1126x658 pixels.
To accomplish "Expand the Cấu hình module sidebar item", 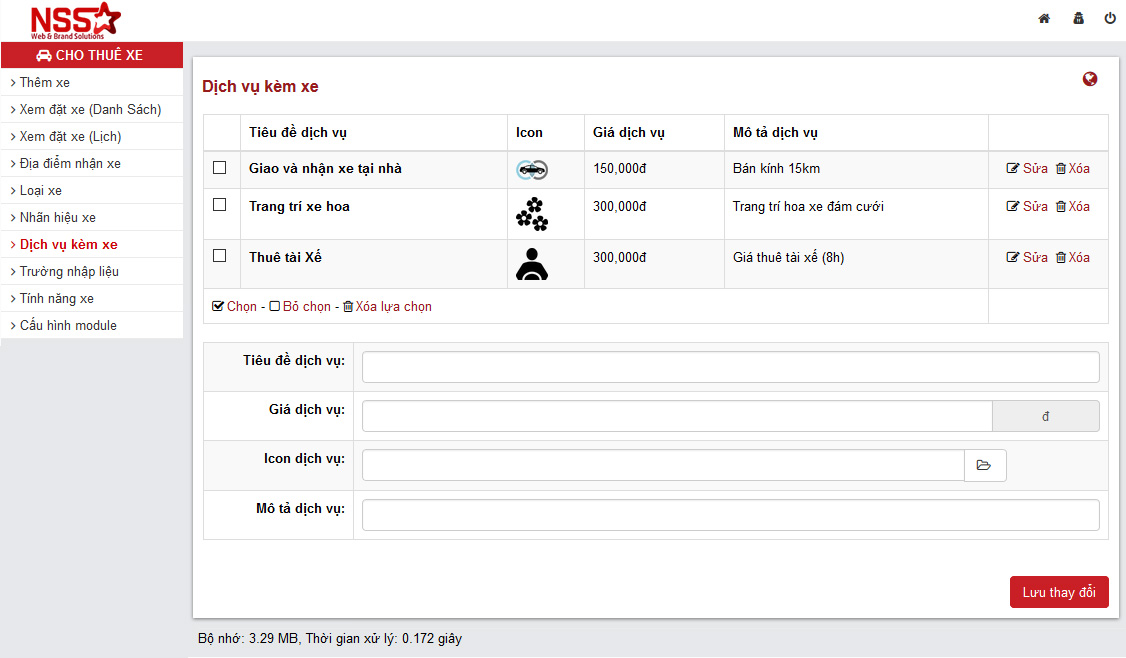I will coord(68,325).
